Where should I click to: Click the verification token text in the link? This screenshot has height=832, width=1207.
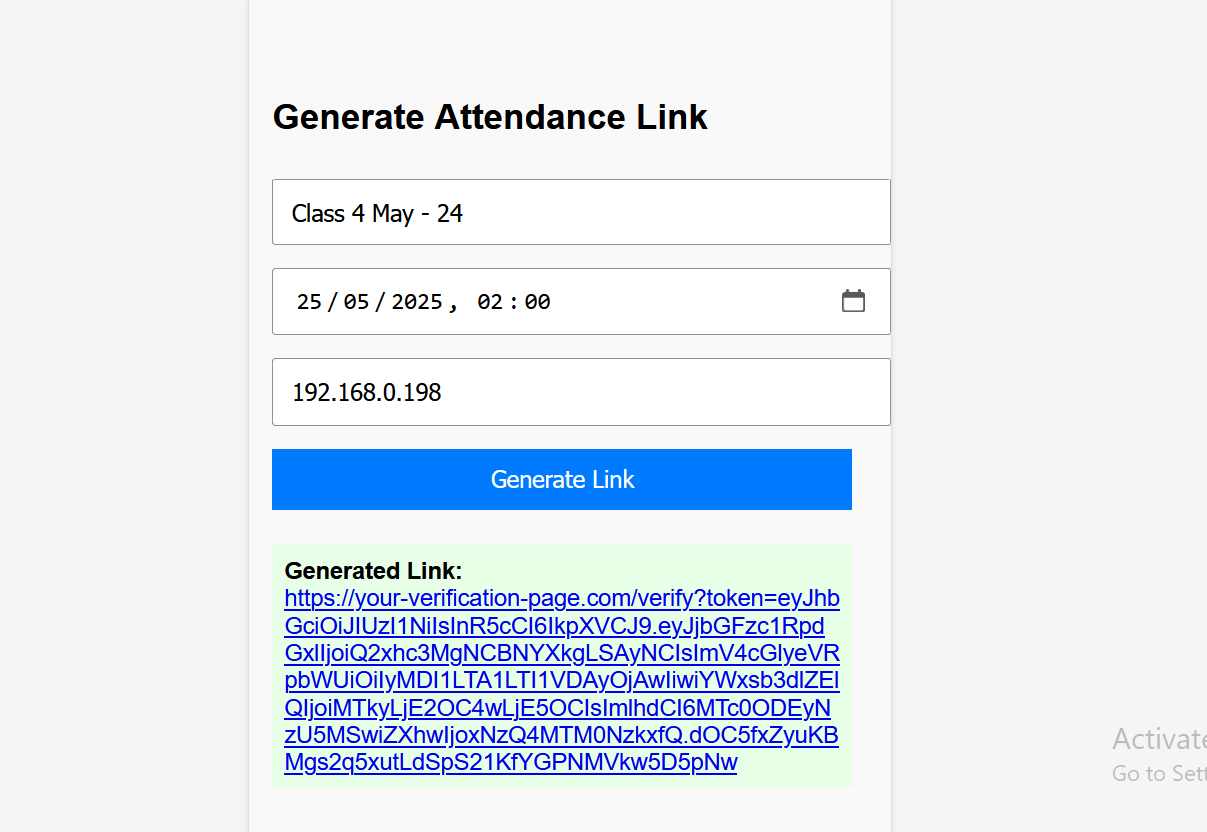pos(560,680)
